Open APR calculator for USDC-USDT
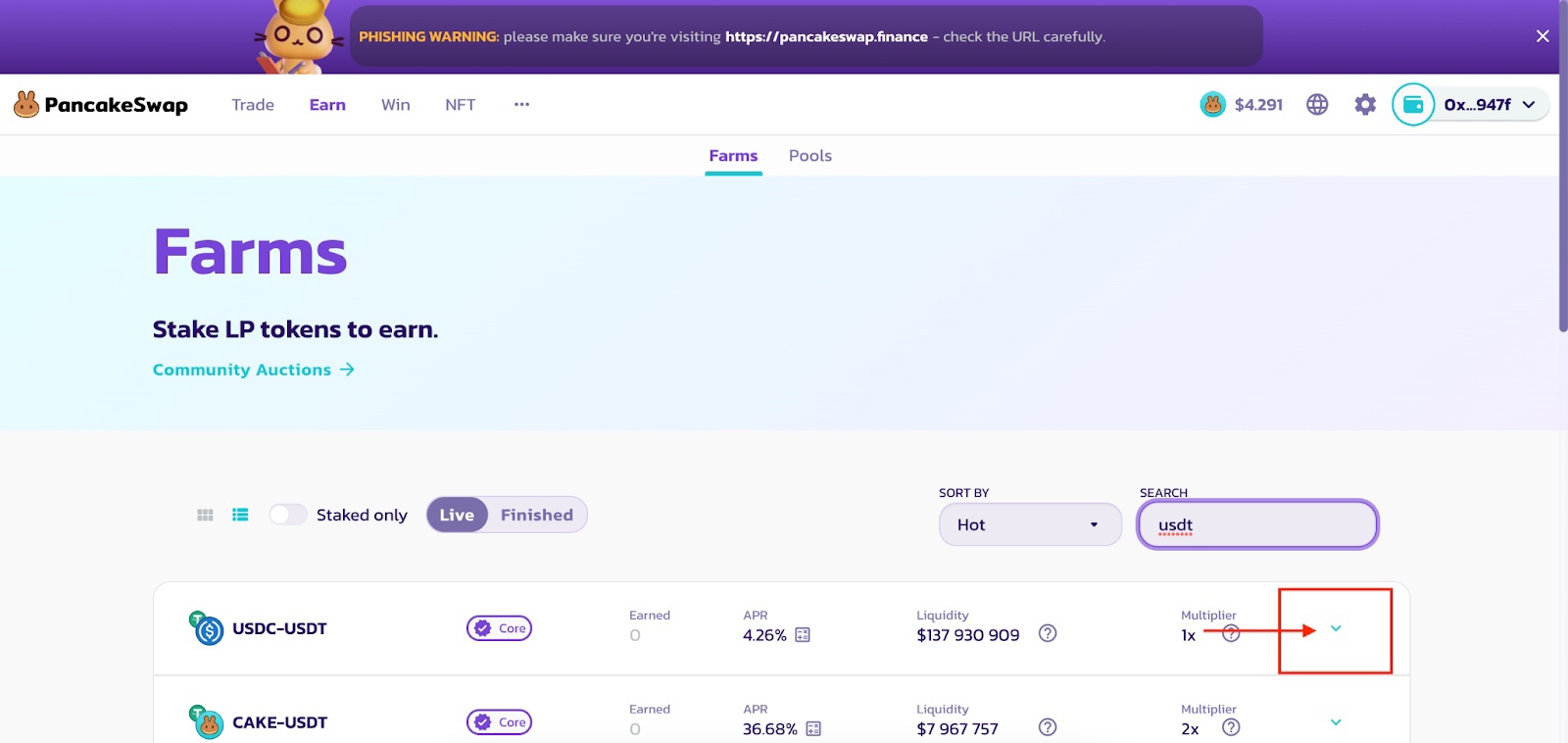 click(x=803, y=635)
